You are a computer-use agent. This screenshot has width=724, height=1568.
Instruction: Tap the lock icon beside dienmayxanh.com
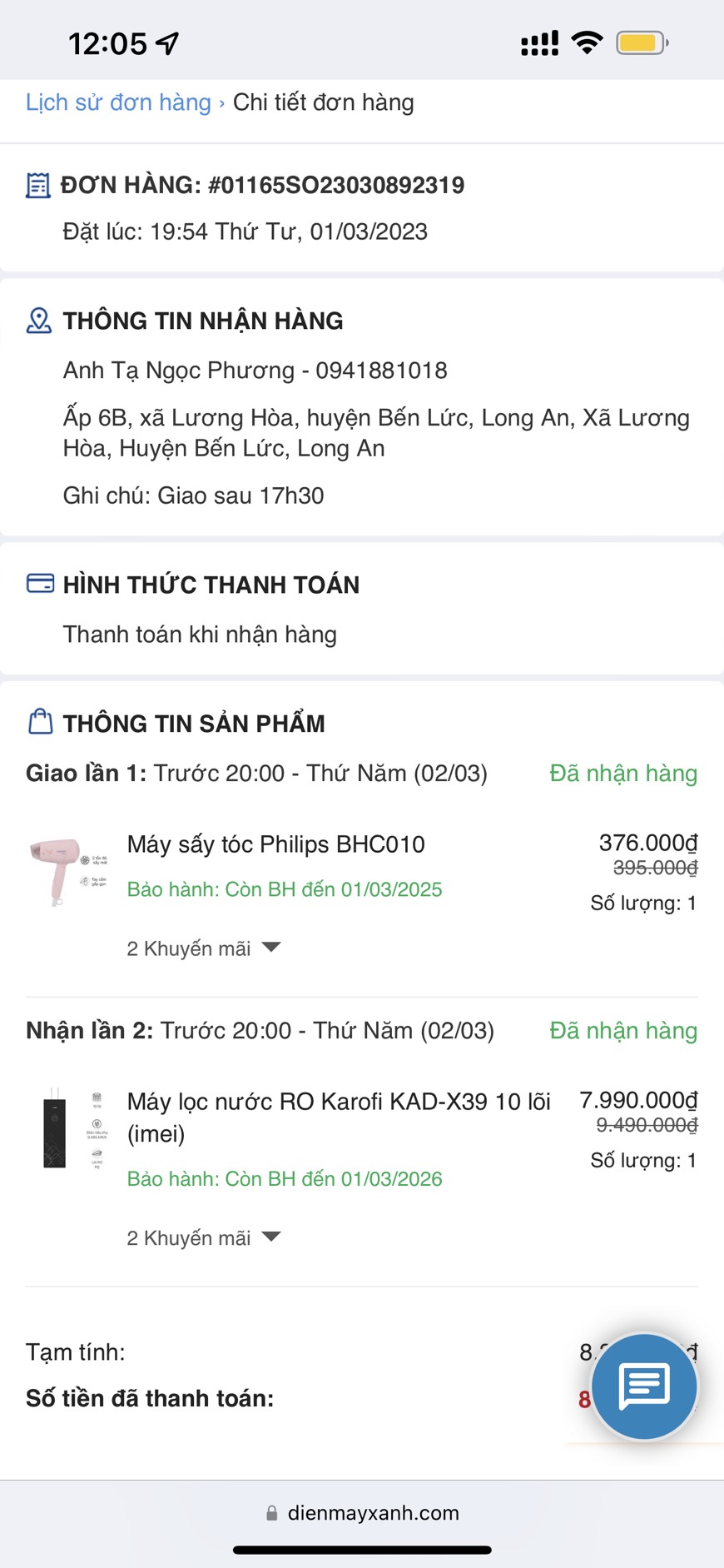click(x=271, y=1513)
